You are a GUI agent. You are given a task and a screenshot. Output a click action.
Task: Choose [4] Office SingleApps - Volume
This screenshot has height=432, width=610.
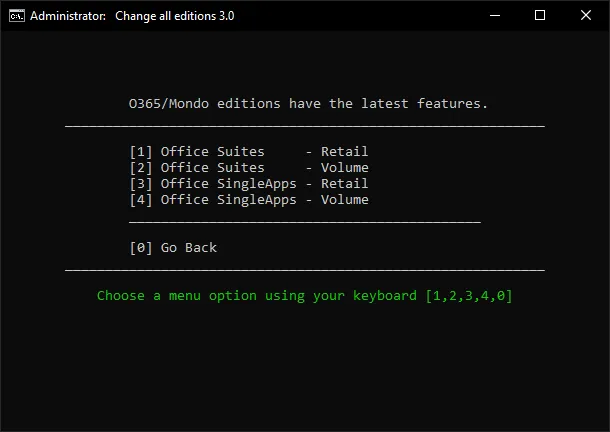[248, 200]
